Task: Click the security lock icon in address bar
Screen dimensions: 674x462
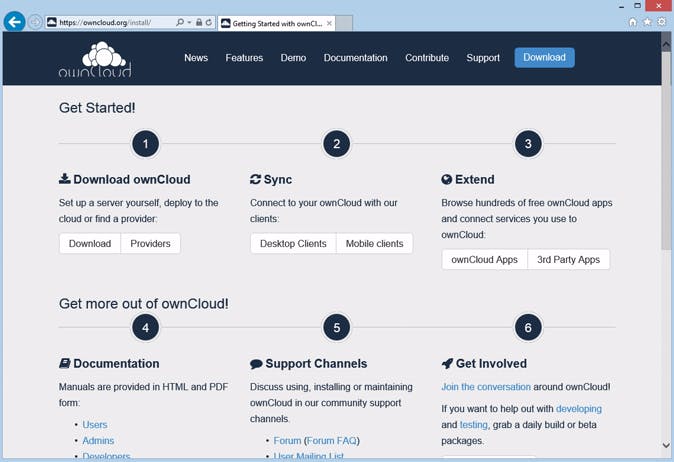Action: click(199, 22)
